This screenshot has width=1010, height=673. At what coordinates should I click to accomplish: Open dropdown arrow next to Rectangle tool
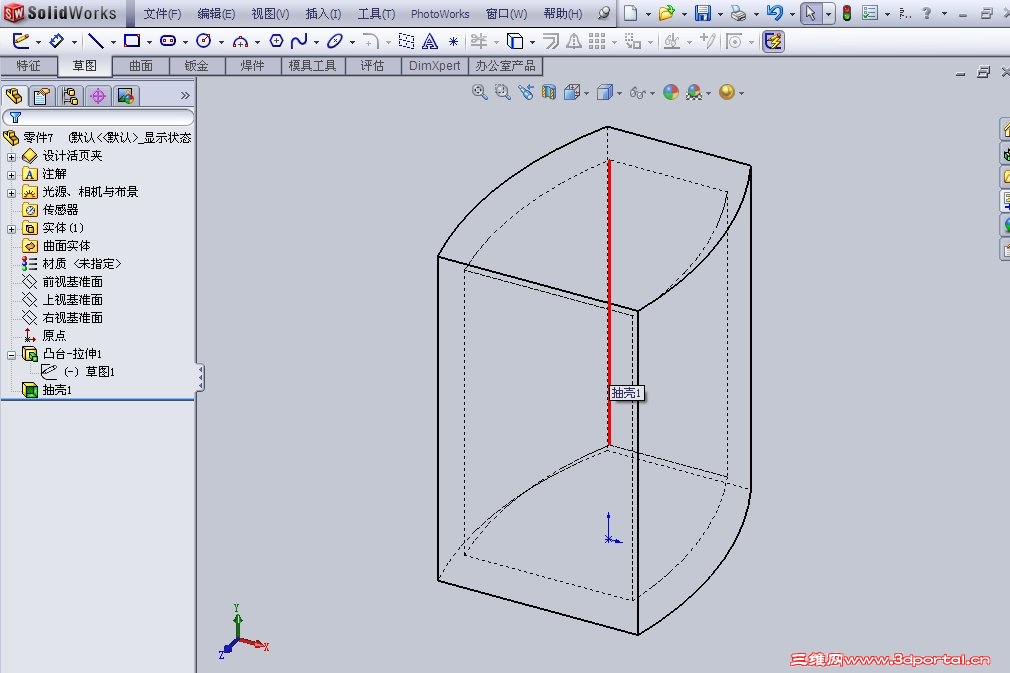coord(149,43)
